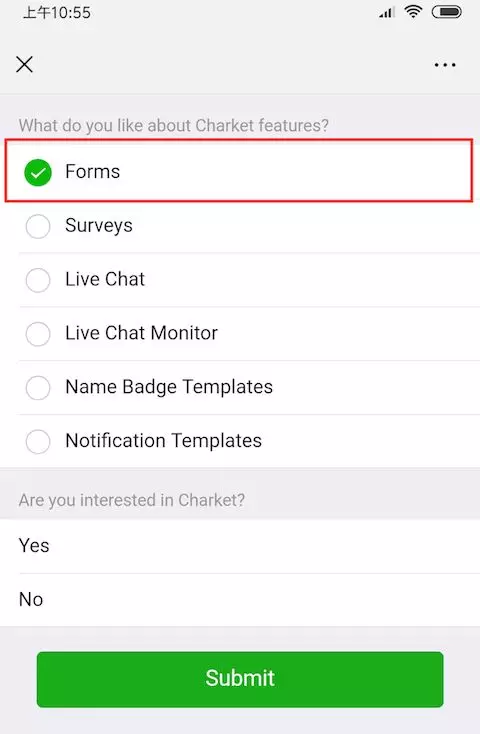Uncheck the green Forms checkmark
The image size is (480, 734).
point(38,172)
